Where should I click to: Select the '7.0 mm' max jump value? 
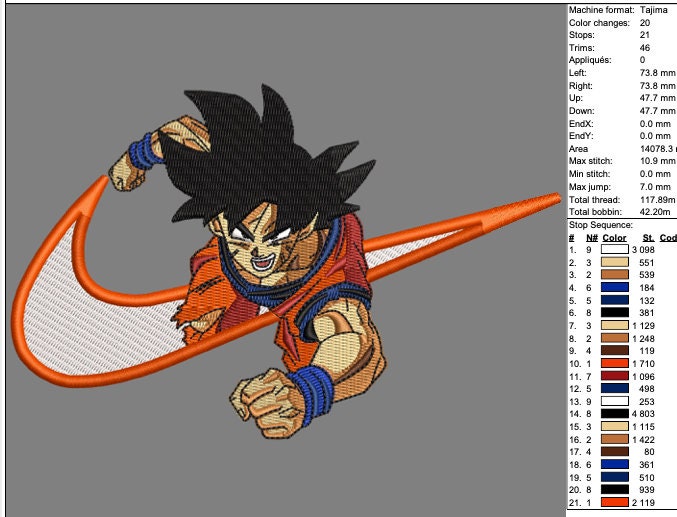tap(655, 187)
